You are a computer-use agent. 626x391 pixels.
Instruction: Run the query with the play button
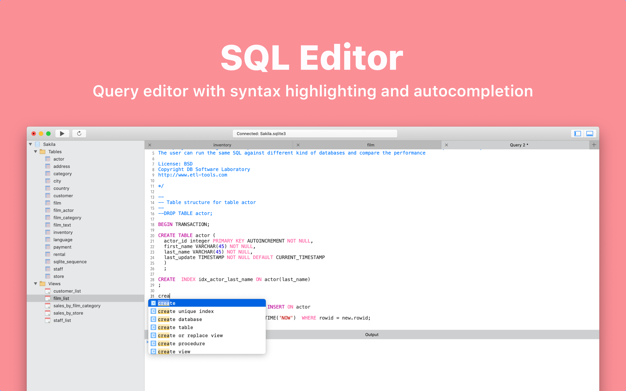coord(62,133)
